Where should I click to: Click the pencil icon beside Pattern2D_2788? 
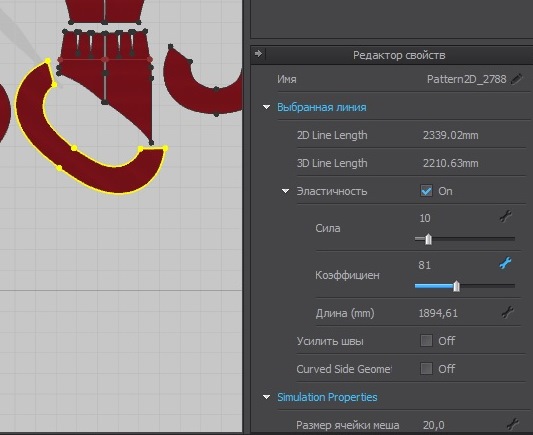(x=516, y=79)
